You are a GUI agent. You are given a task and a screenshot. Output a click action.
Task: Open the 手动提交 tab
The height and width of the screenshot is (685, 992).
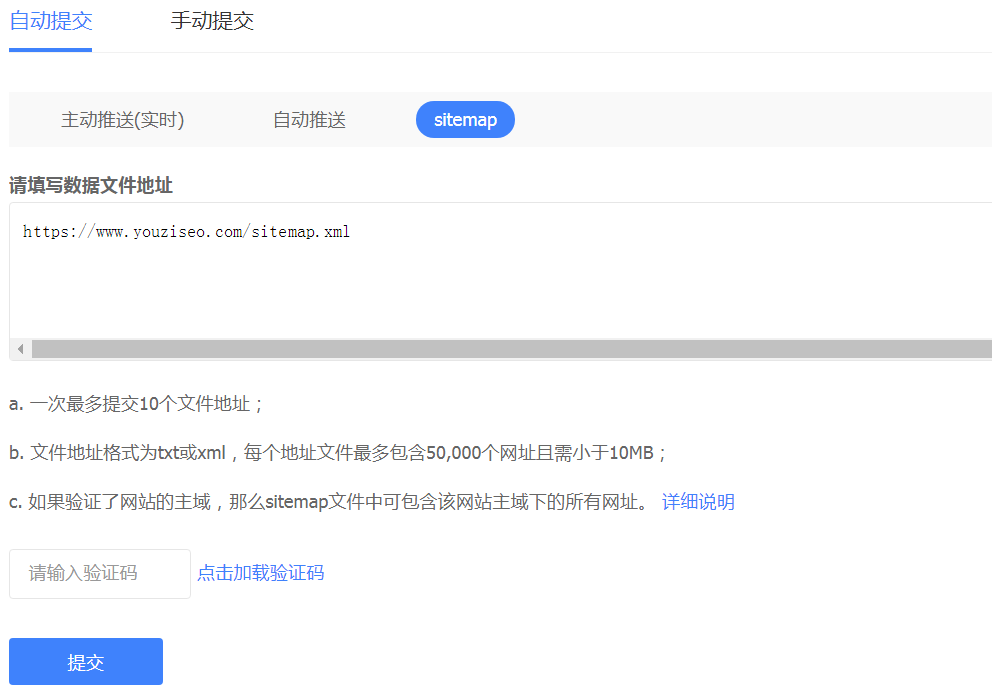click(x=212, y=22)
